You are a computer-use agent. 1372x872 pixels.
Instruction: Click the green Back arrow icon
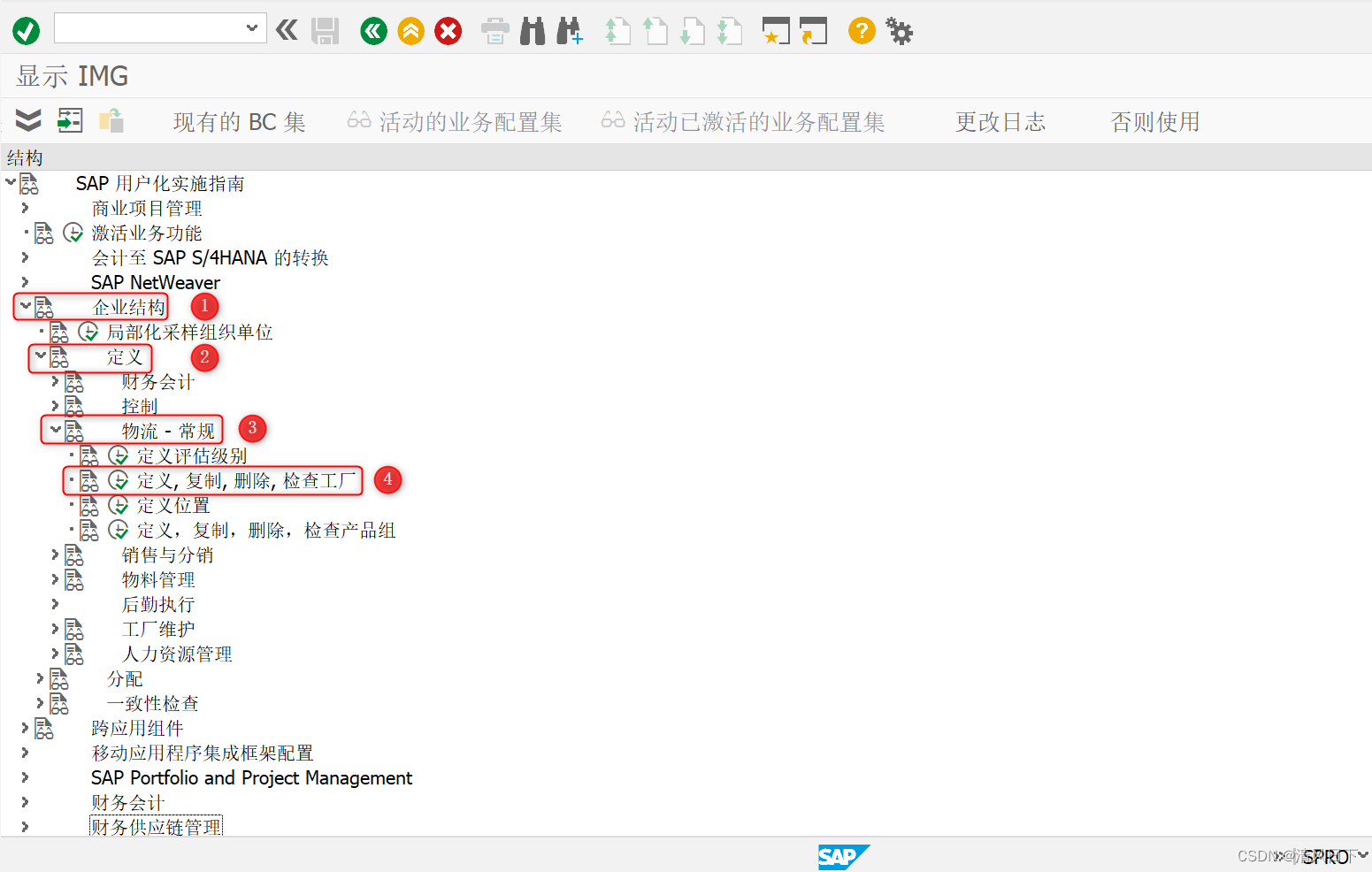372,29
